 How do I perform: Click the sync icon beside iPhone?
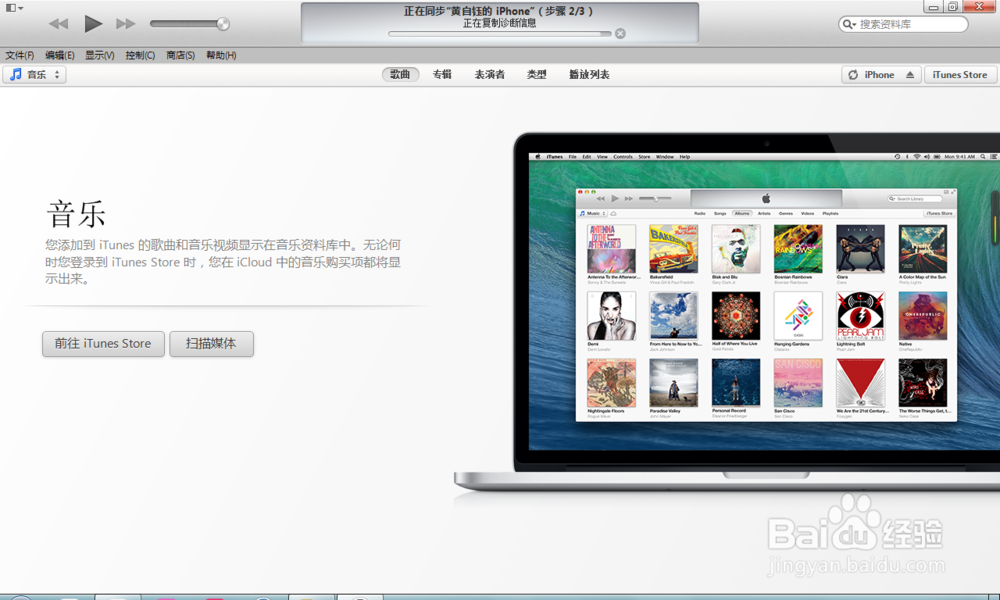point(853,75)
